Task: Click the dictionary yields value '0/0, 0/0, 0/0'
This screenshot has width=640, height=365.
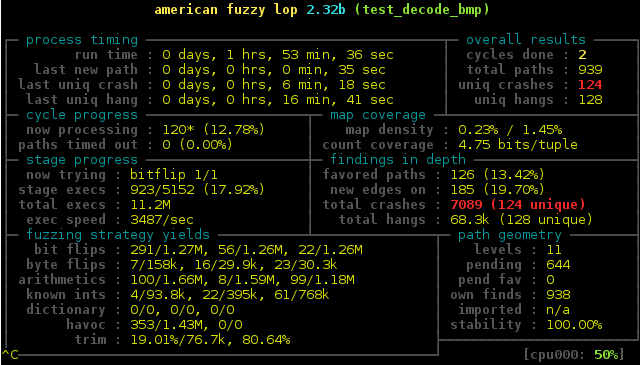Action: [182, 310]
